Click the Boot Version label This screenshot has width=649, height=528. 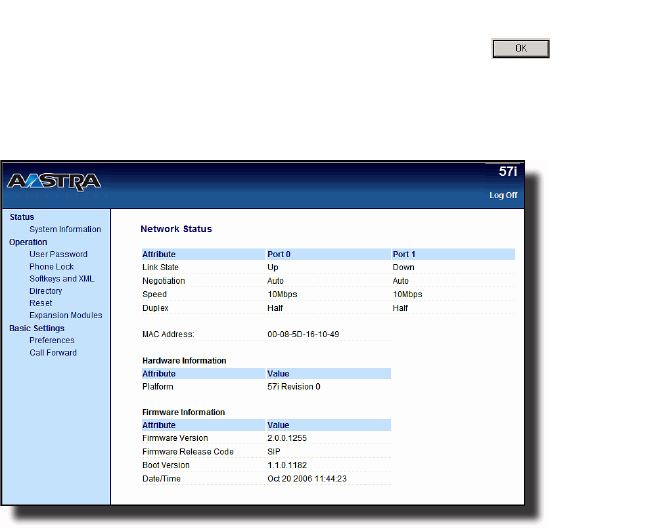[166, 465]
